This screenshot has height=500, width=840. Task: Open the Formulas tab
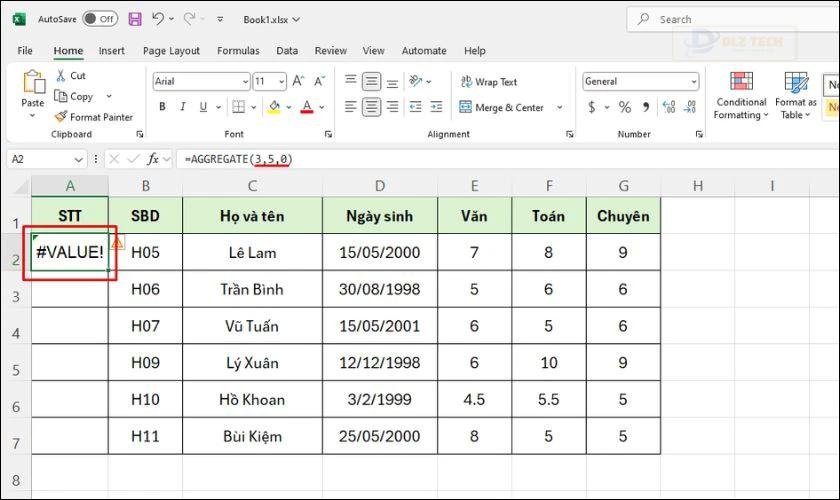coord(238,50)
